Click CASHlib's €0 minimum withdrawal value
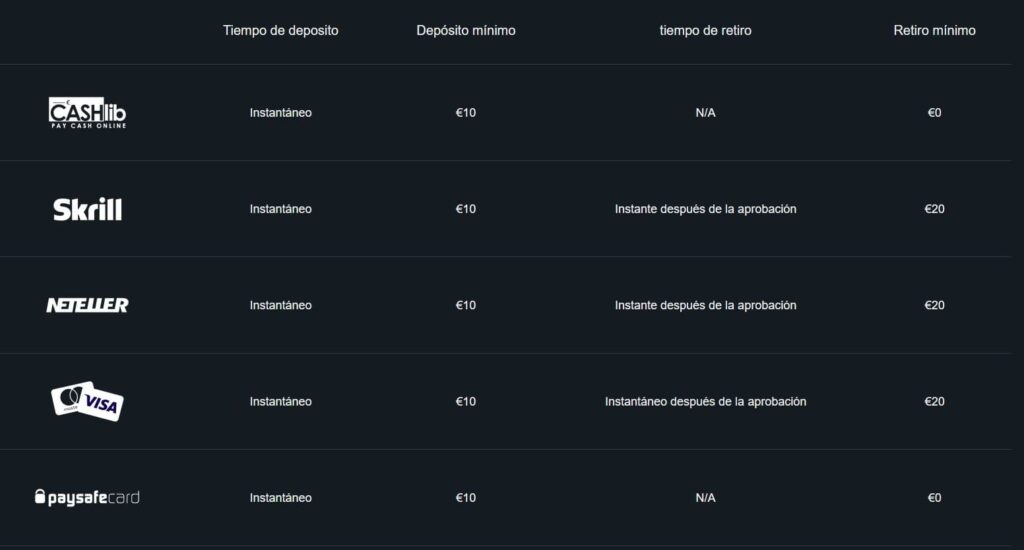This screenshot has width=1024, height=550. (x=934, y=113)
